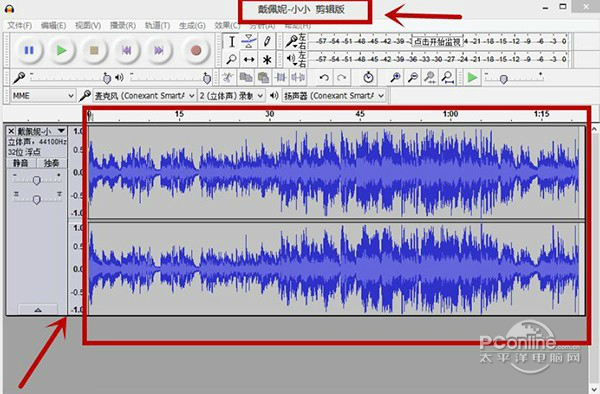Pick the Zoom magnifier tool
This screenshot has width=600, height=394.
coord(232,59)
